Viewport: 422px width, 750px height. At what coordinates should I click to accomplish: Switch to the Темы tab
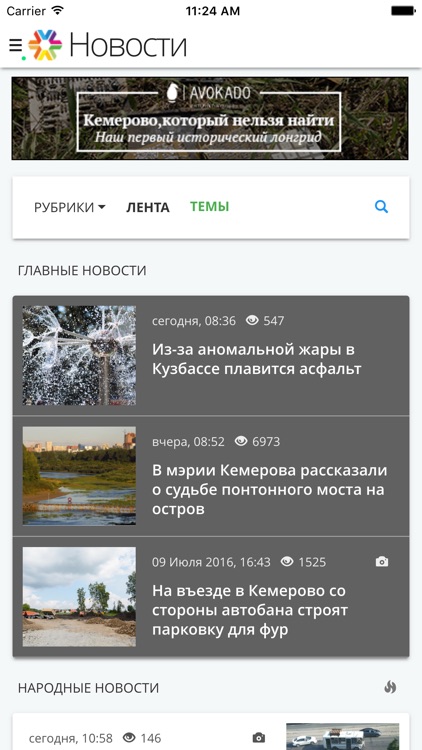coord(210,207)
